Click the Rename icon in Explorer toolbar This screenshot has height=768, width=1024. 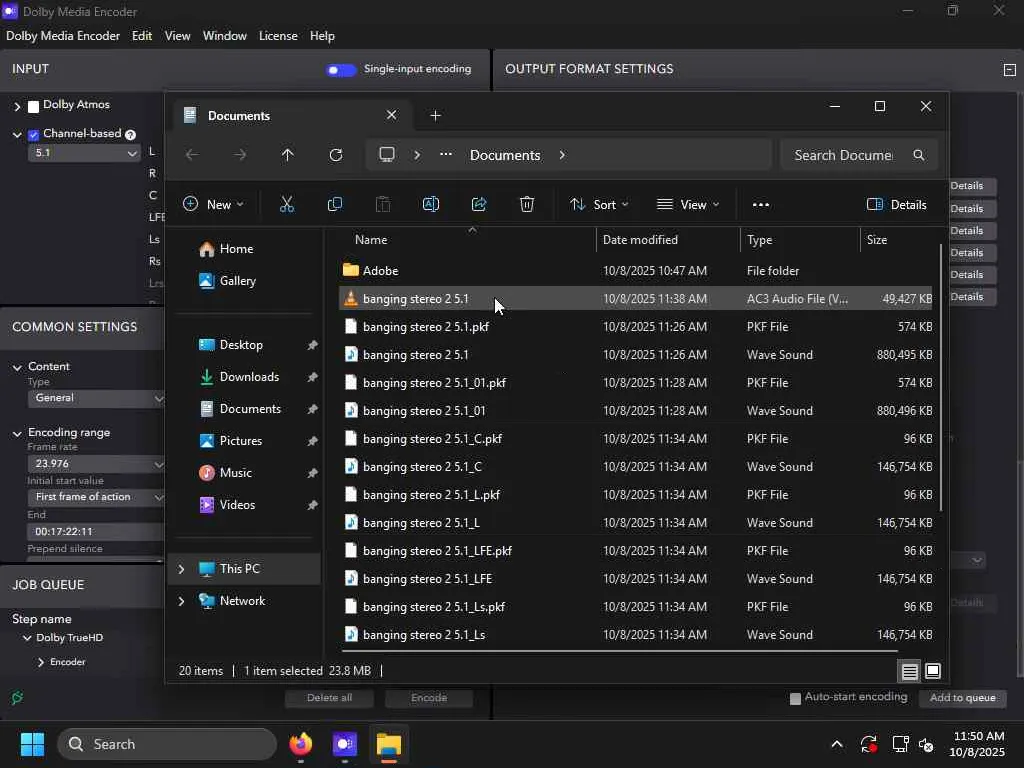[x=431, y=204]
